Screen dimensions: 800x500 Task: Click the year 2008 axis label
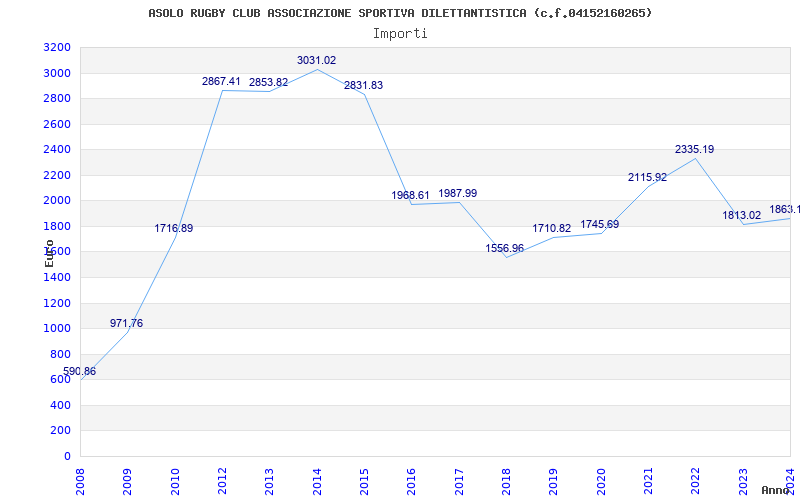[x=80, y=482]
